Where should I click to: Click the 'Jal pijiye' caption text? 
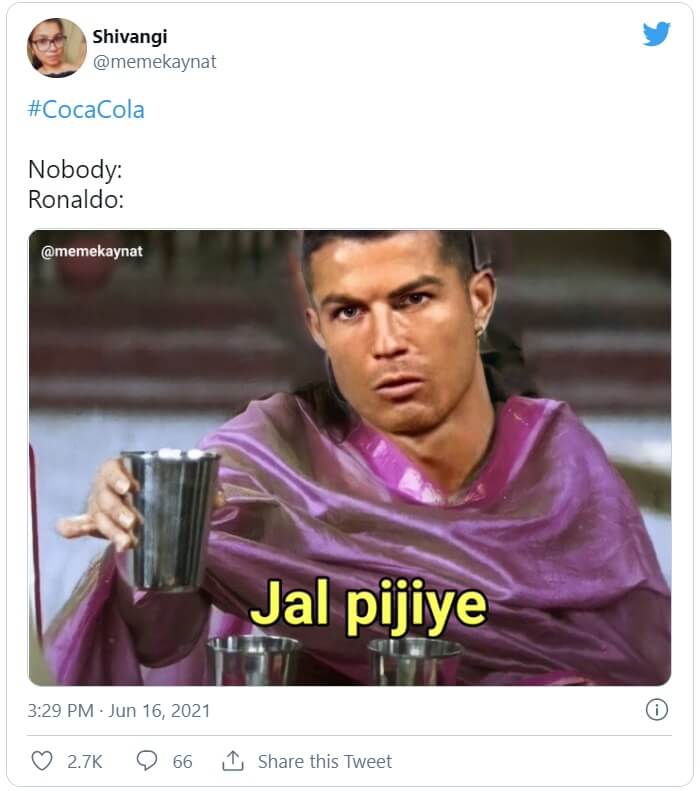[368, 605]
